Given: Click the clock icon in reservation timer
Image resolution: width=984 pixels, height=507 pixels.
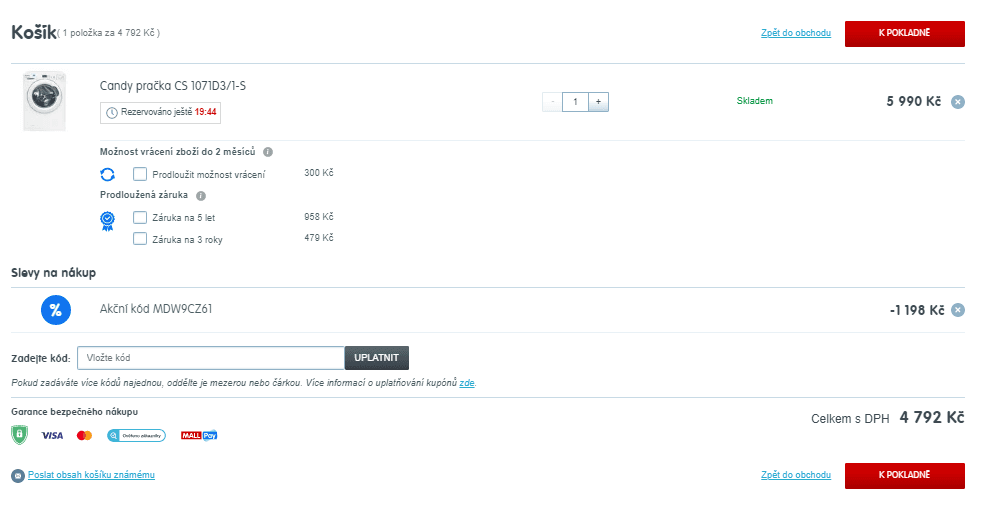Looking at the screenshot, I should (x=112, y=113).
